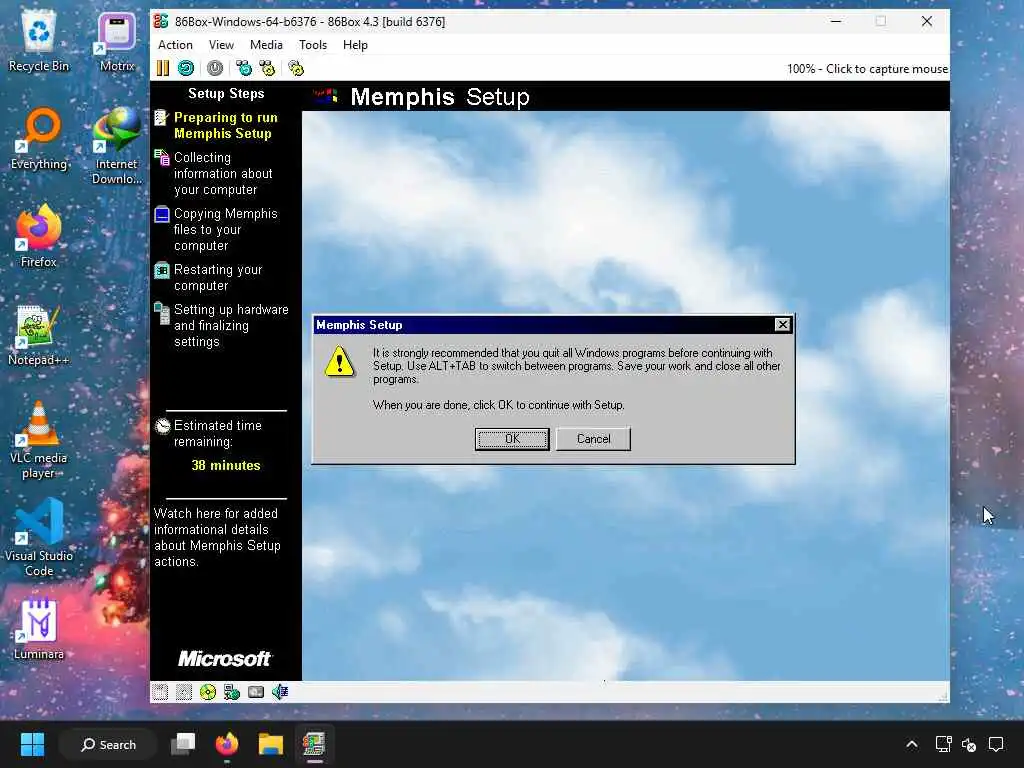Screen dimensions: 1024x768
Task: Click the clock icon by Estimated time
Action: (163, 426)
